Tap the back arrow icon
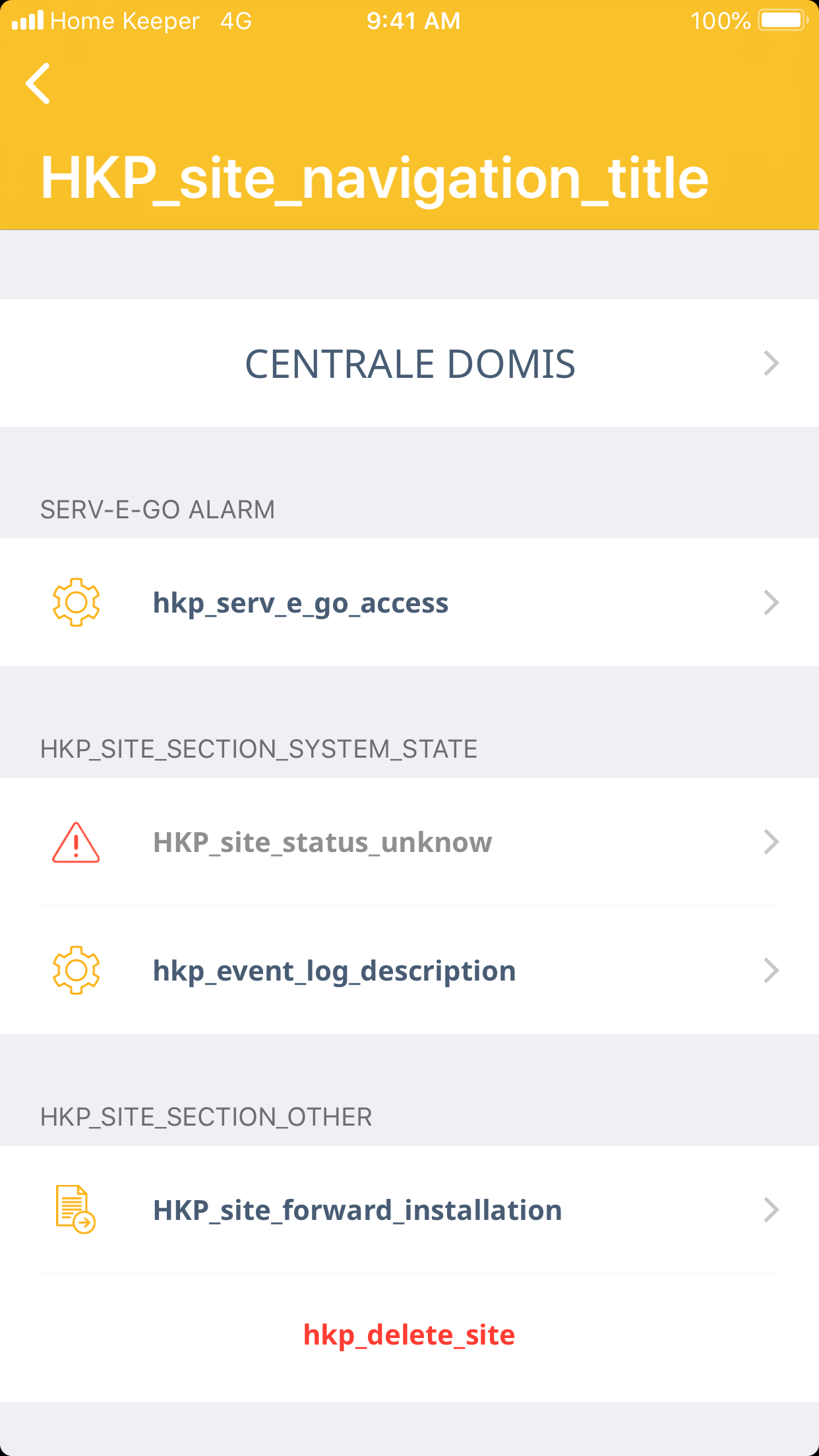 38,84
